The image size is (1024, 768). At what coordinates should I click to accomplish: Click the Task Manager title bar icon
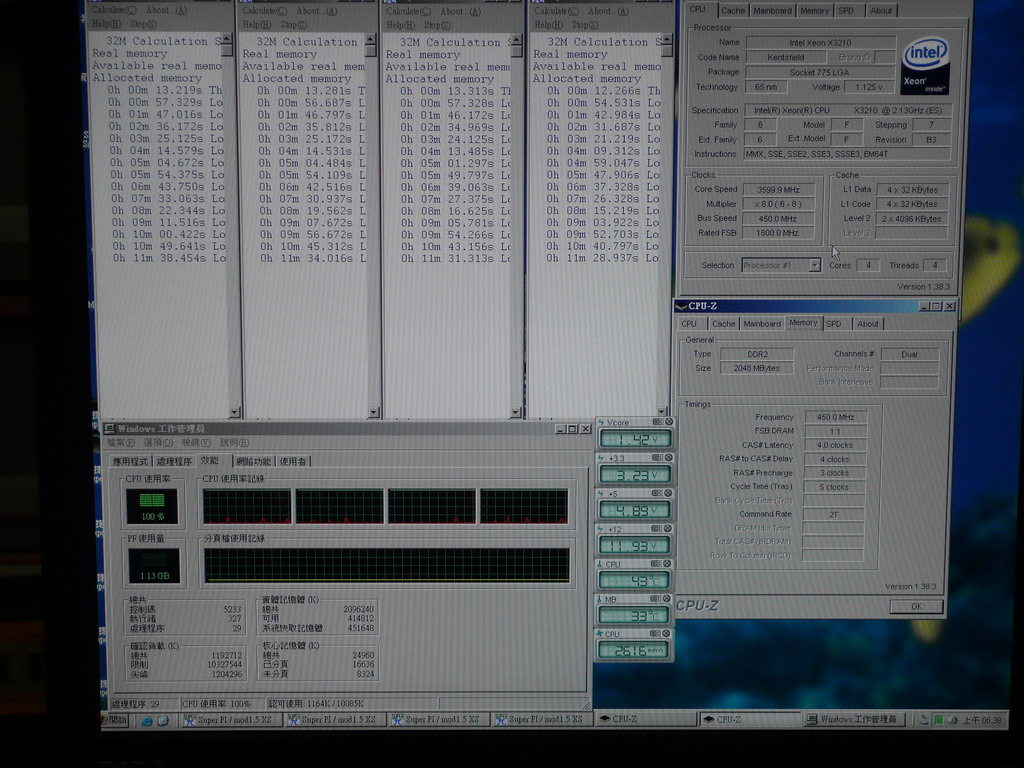coord(110,428)
